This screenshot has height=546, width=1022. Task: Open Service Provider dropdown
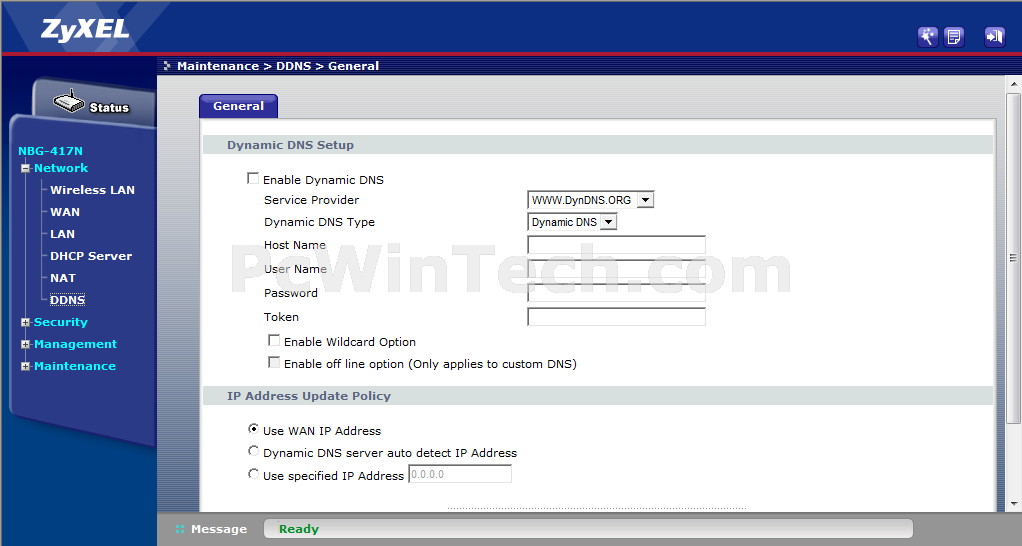click(591, 200)
